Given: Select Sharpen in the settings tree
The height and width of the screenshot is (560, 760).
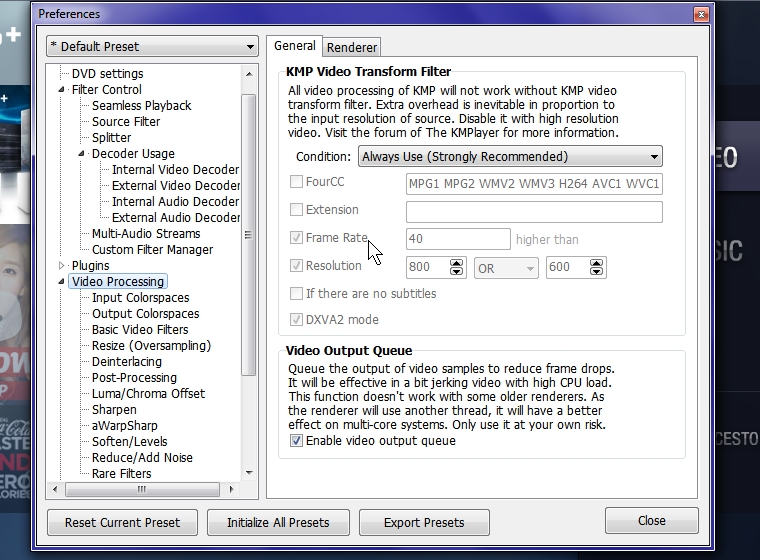Looking at the screenshot, I should tap(114, 410).
